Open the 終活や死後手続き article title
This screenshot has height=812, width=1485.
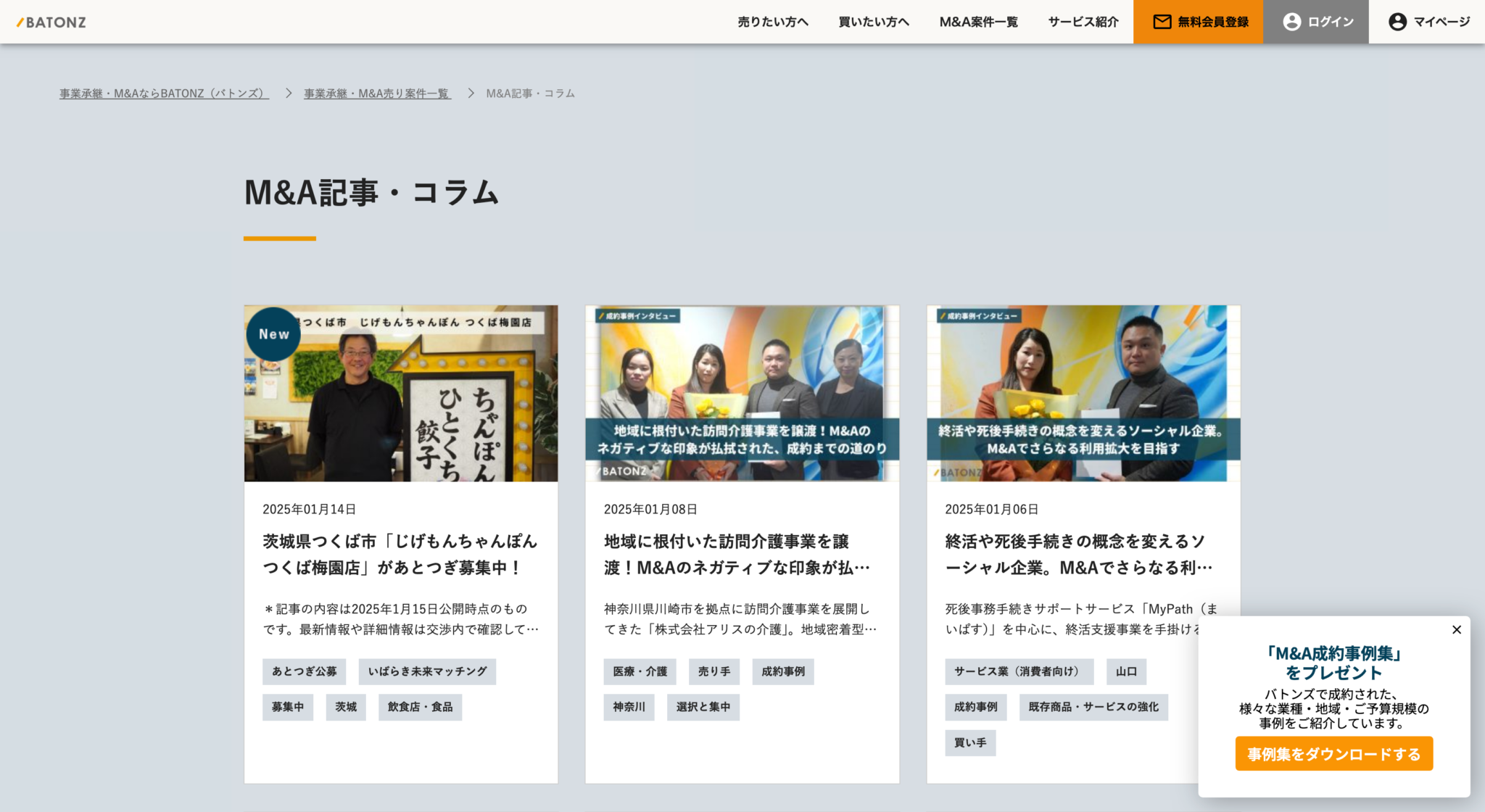point(1078,554)
